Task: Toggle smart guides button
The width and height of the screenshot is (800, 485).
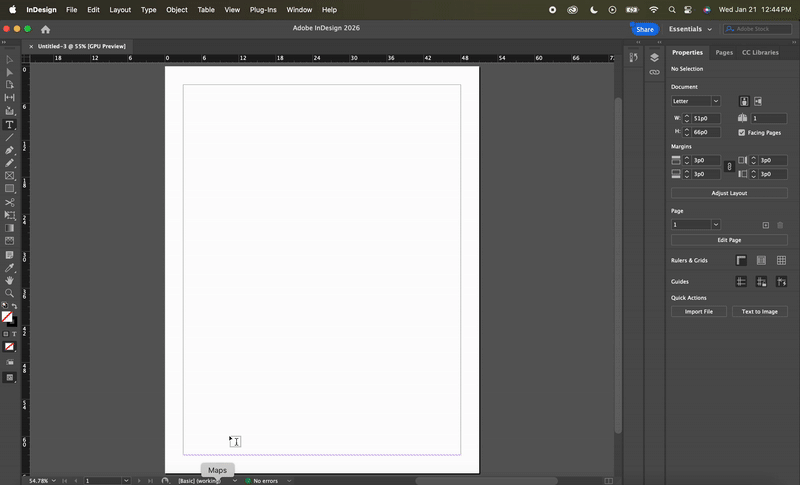Action: tap(781, 282)
